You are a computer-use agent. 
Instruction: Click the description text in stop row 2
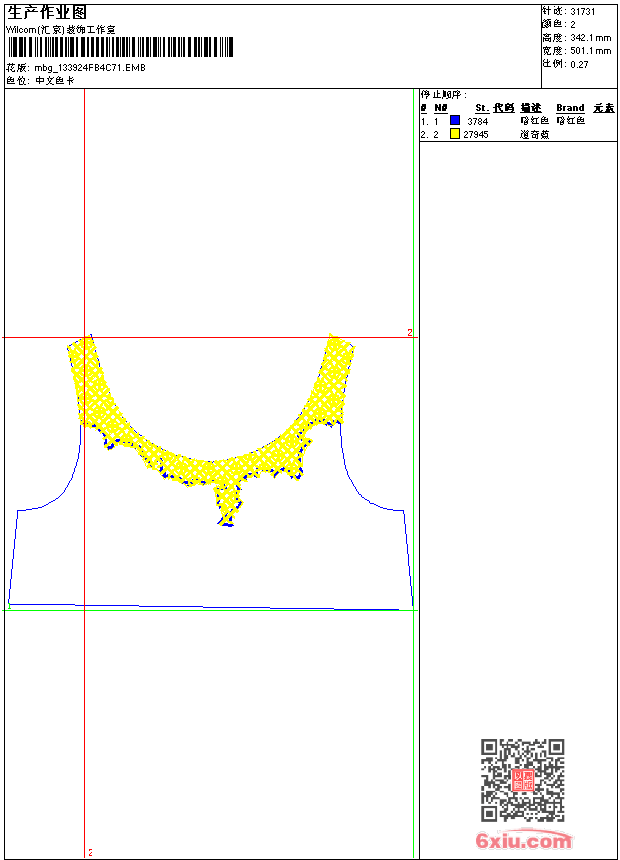(x=534, y=134)
